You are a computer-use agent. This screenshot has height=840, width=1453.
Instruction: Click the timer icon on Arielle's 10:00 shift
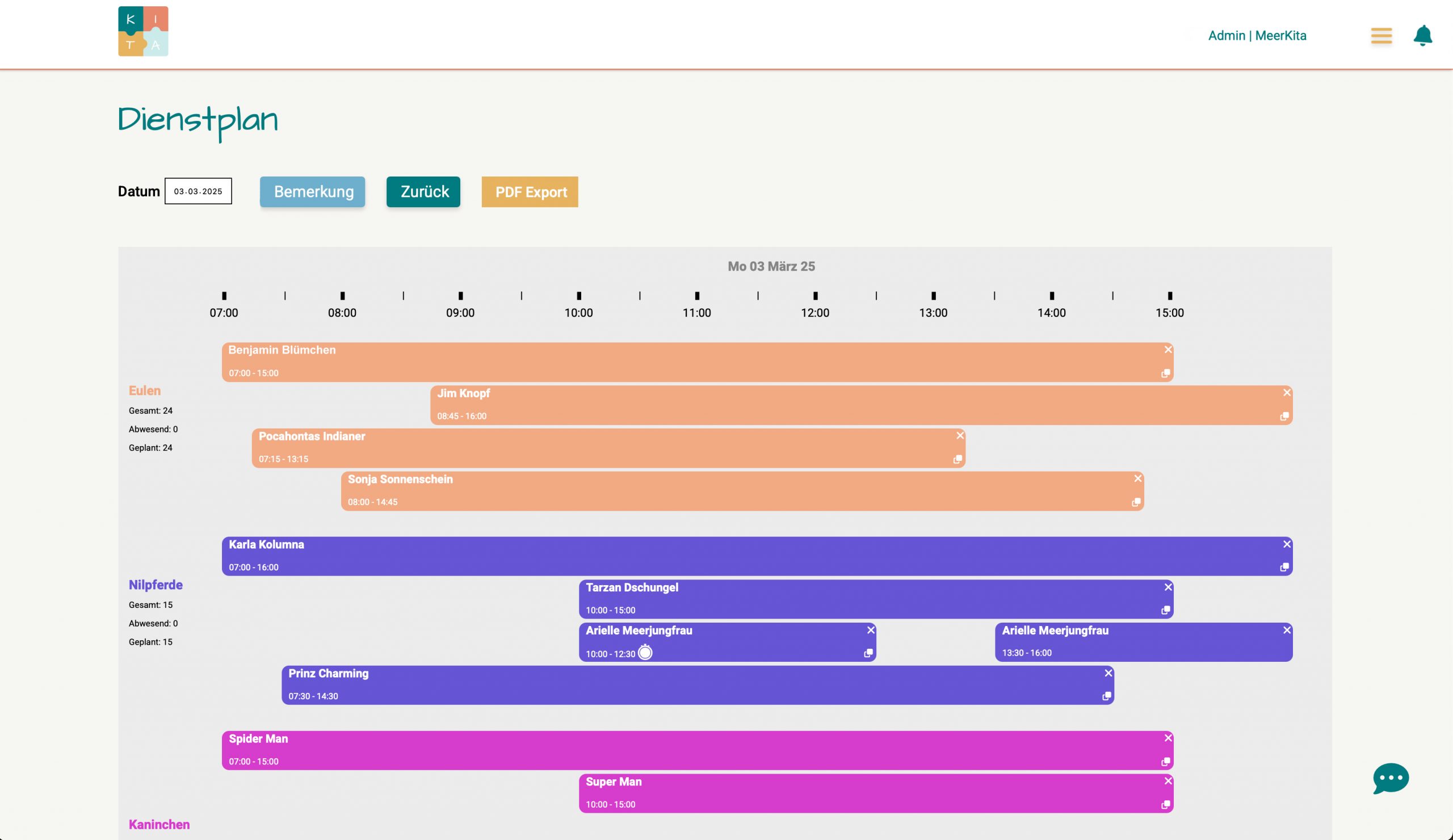point(645,653)
